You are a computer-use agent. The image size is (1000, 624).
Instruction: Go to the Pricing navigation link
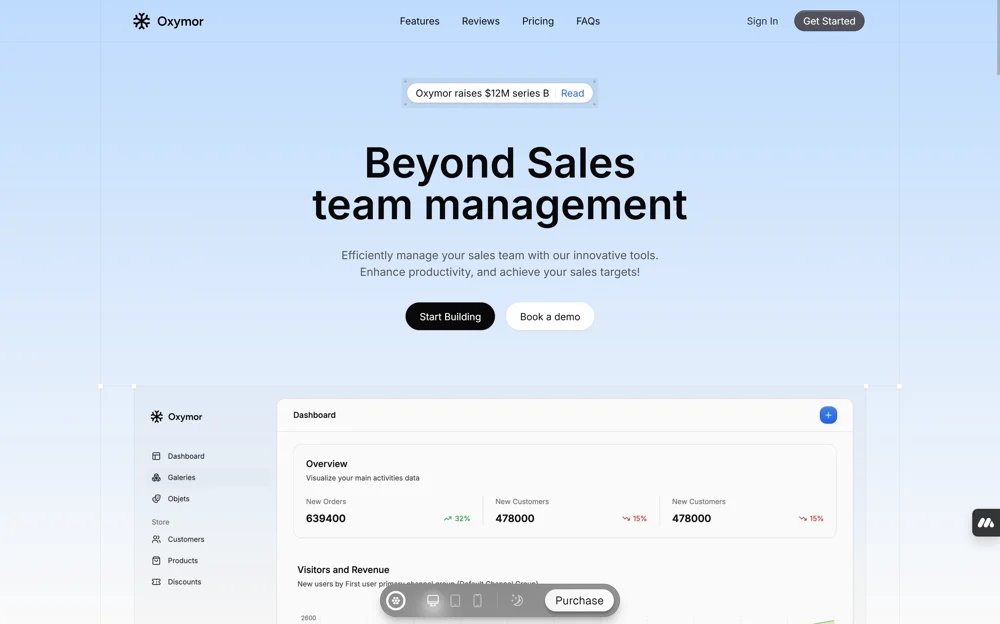pos(538,21)
